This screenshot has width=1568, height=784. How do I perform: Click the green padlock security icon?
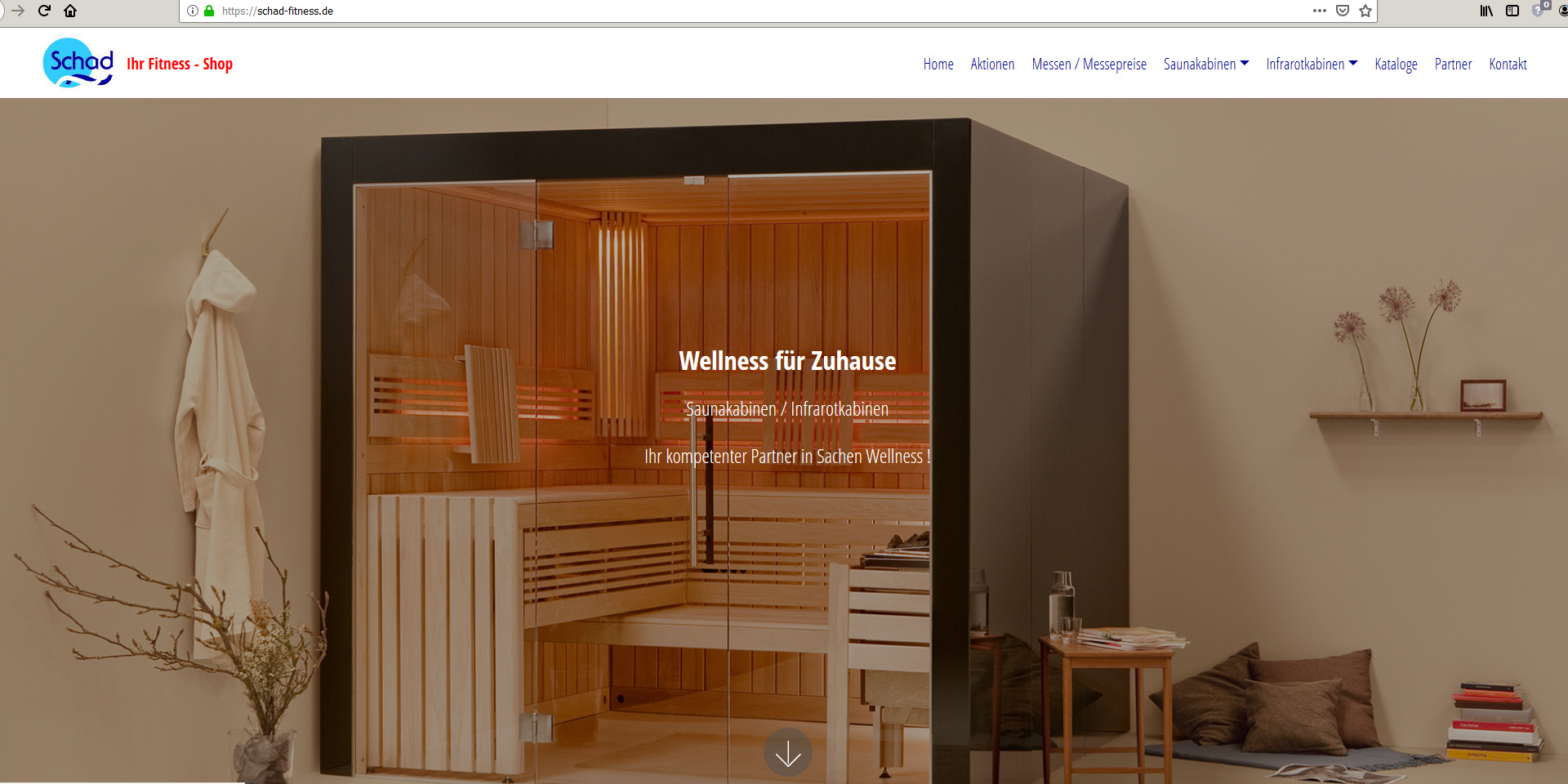coord(209,11)
